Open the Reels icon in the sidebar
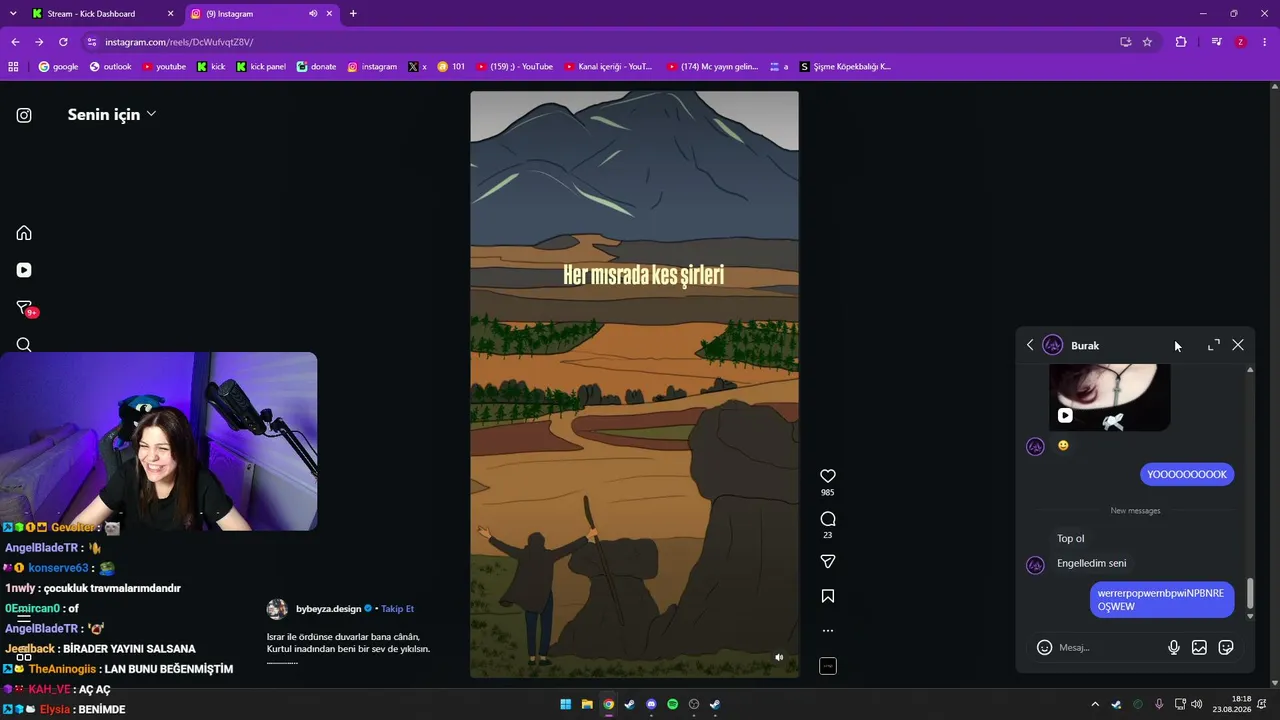 click(x=24, y=270)
